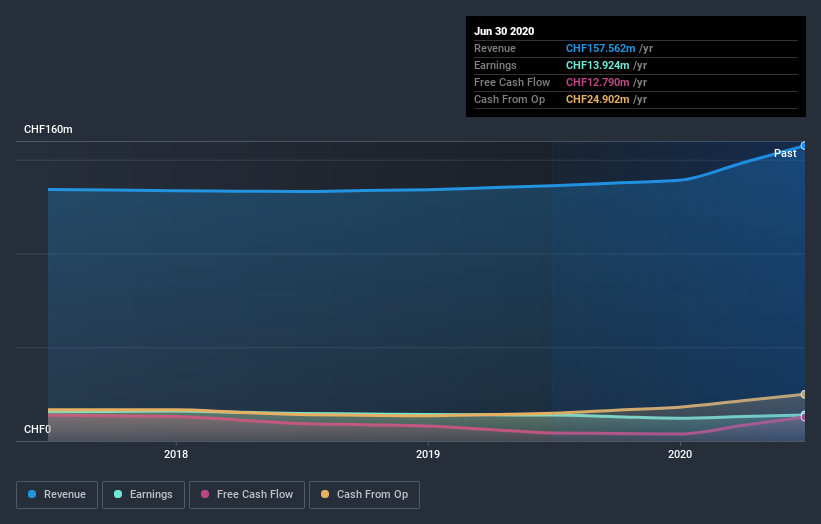This screenshot has height=524, width=821.
Task: Click the Cash From Op label in tooltip
Action: [x=509, y=99]
